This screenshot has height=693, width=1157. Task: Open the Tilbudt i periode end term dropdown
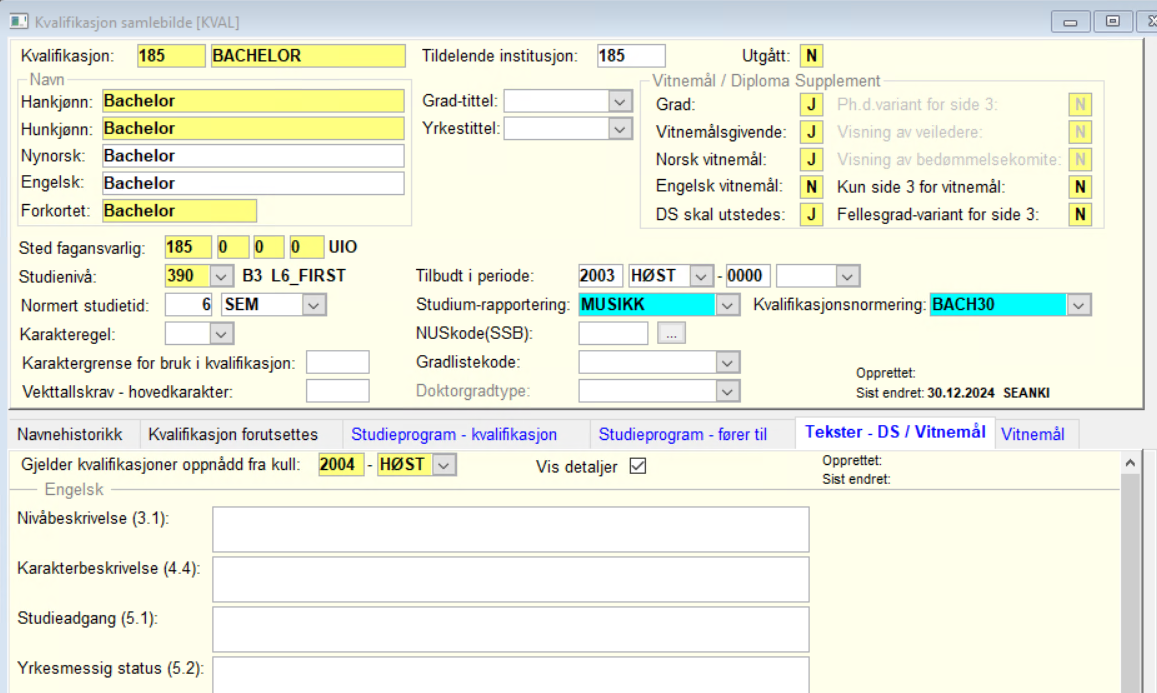pos(848,276)
